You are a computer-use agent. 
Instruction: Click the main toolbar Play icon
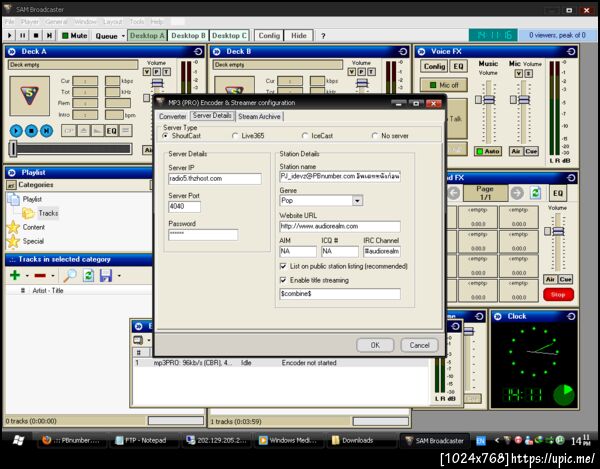[x=10, y=36]
